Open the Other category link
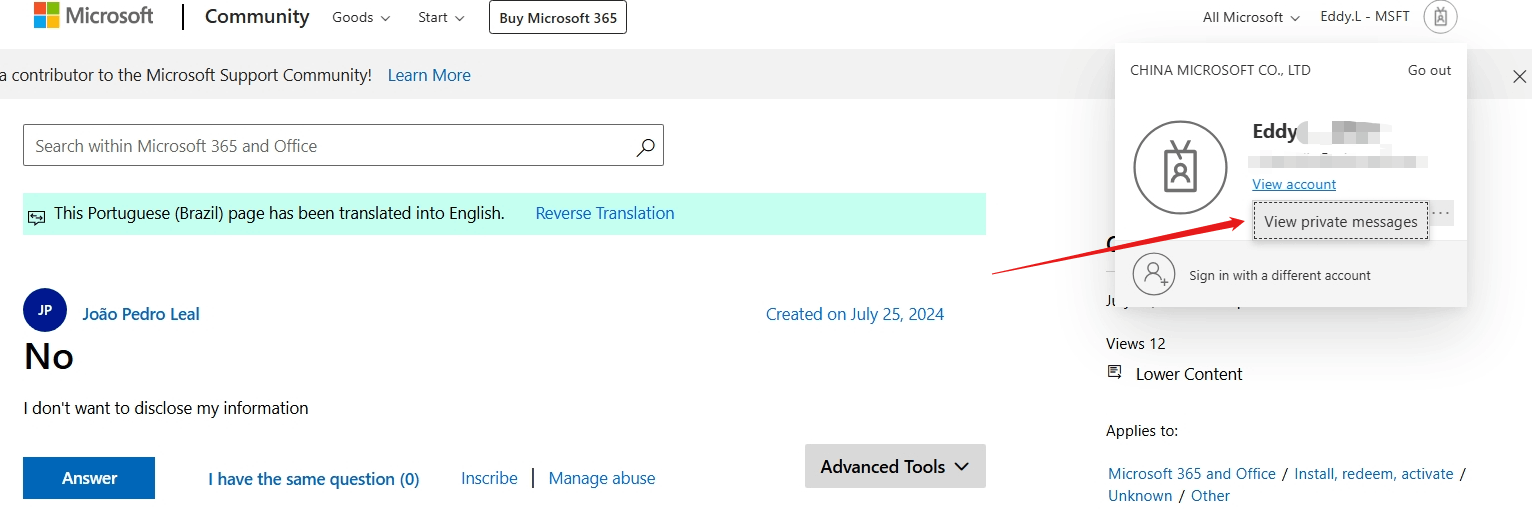Image resolution: width=1532 pixels, height=522 pixels. pyautogui.click(x=1210, y=496)
